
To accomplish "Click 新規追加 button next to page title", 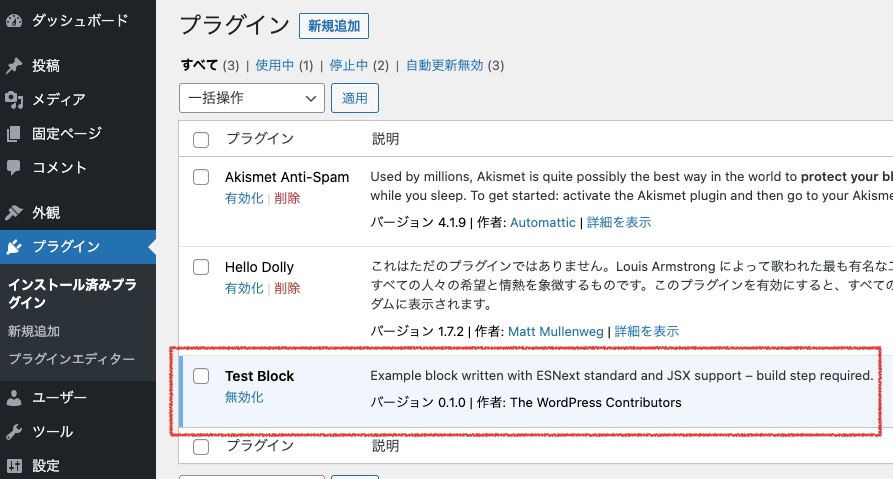I will coord(334,26).
